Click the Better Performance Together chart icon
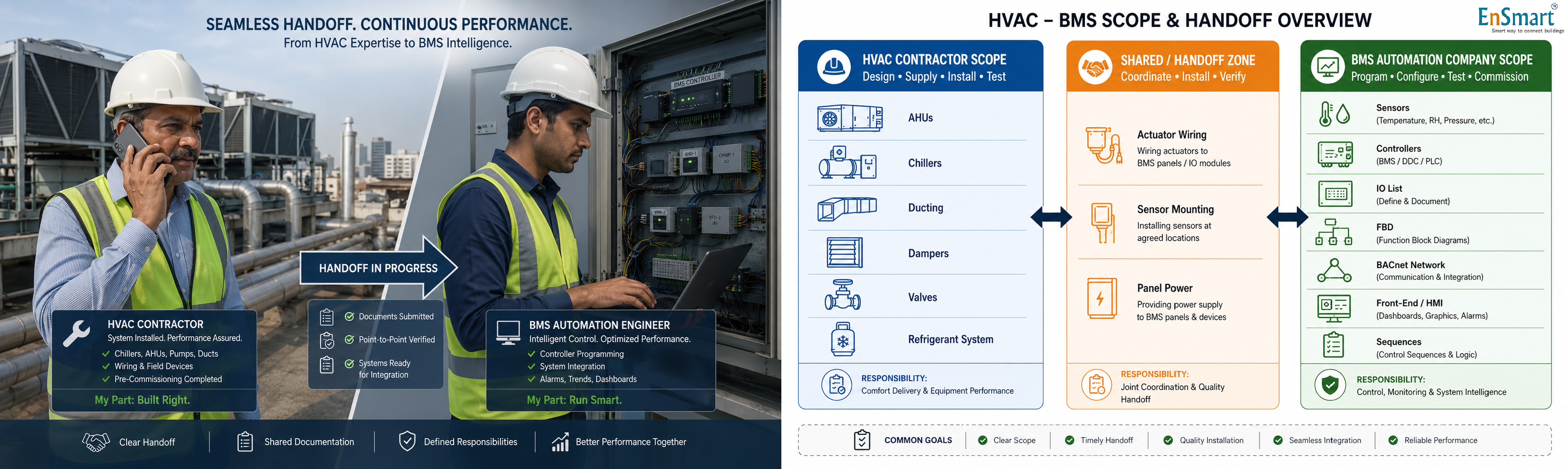Image resolution: width=1568 pixels, height=469 pixels. point(560,442)
